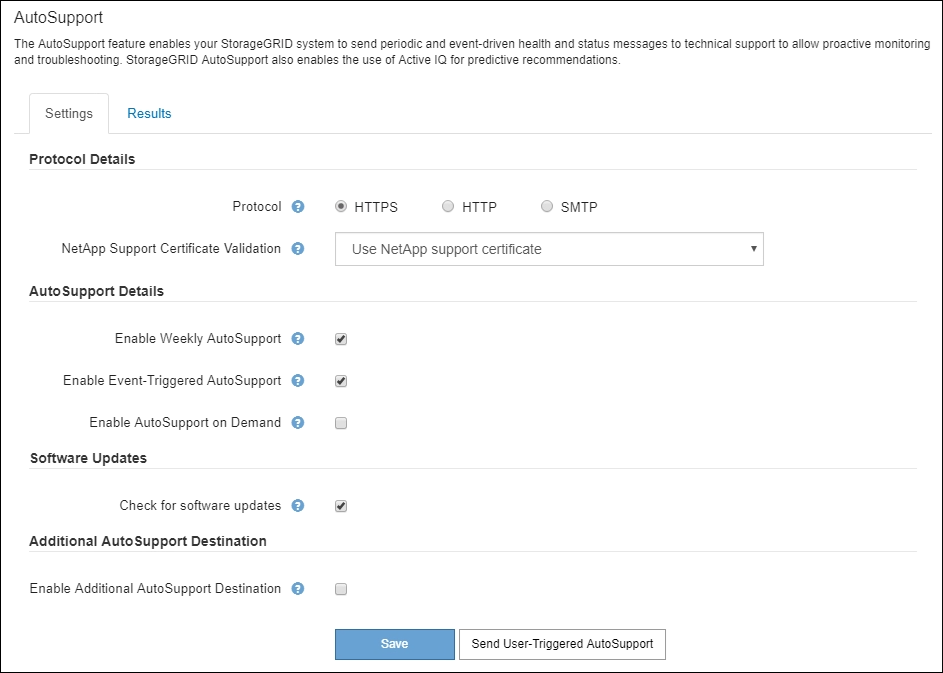View help for Enable AutoSupport on Demand
The width and height of the screenshot is (943, 673).
[298, 423]
